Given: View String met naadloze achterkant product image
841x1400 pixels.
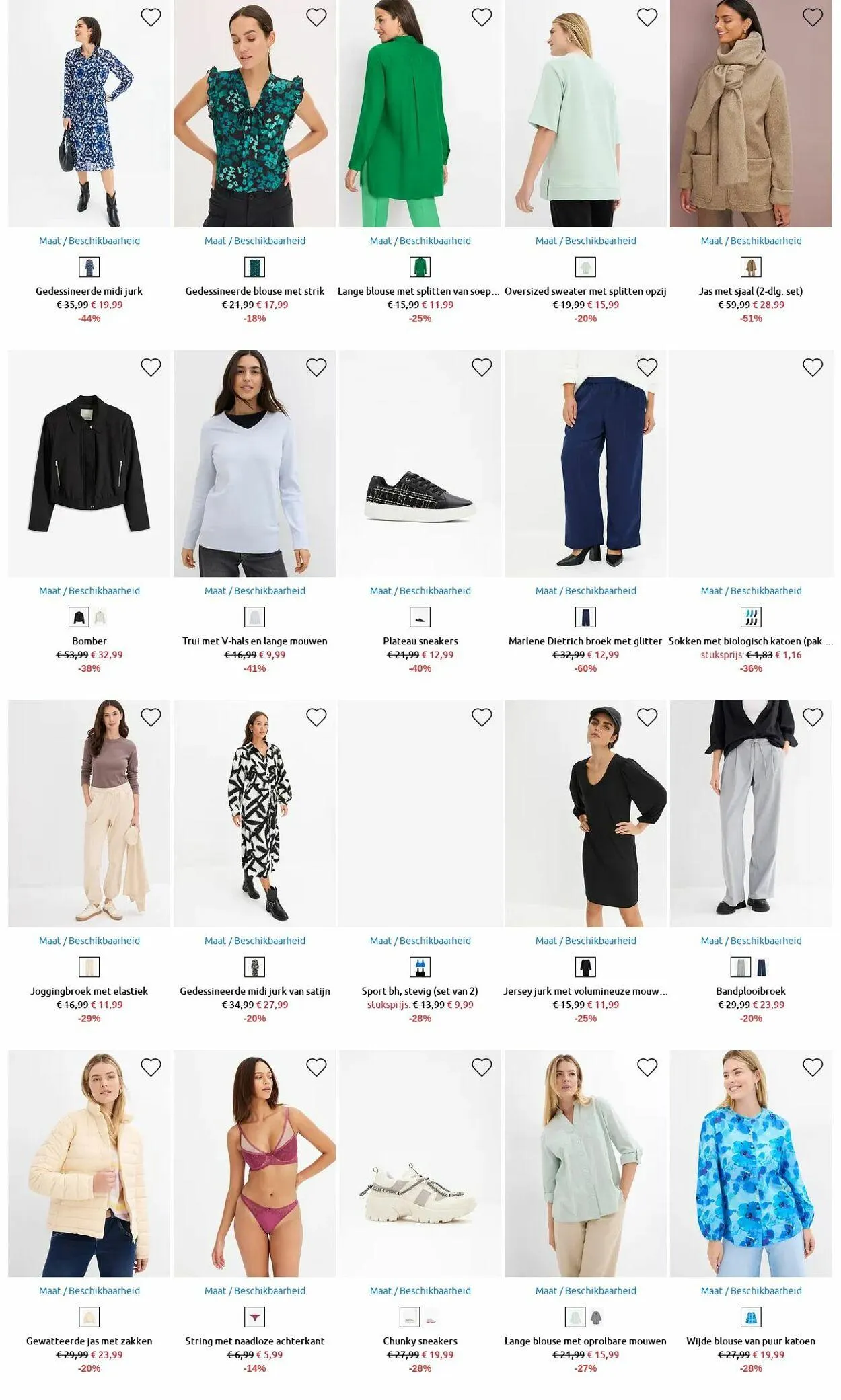Looking at the screenshot, I should click(255, 1163).
